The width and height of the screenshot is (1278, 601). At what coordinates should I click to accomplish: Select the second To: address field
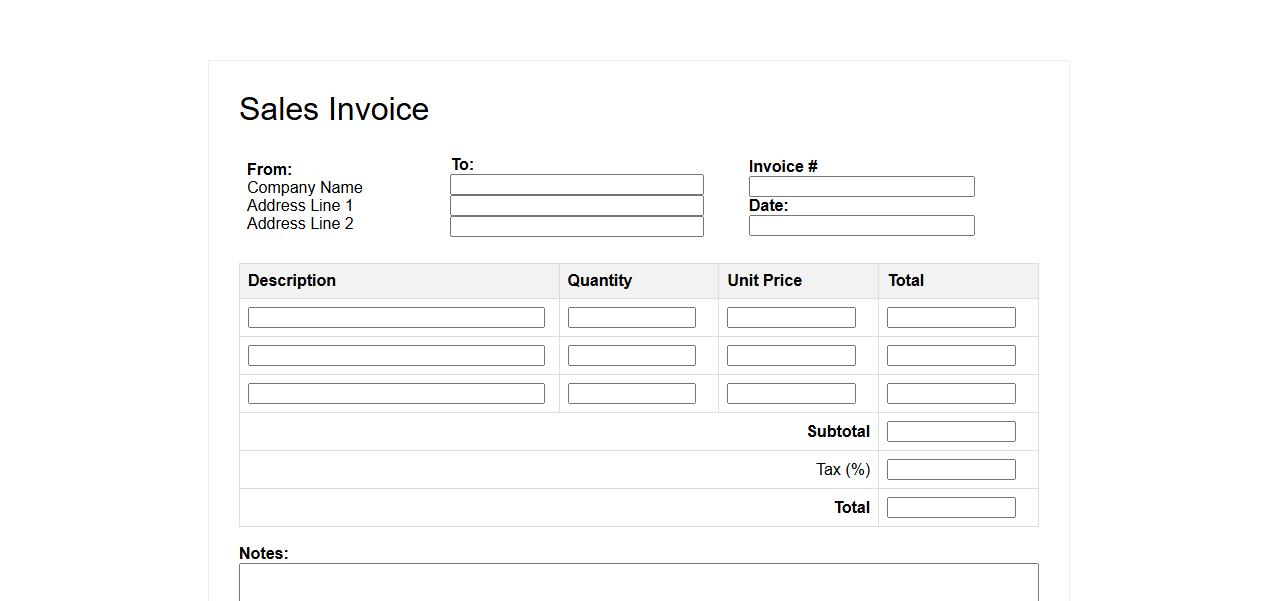(576, 206)
